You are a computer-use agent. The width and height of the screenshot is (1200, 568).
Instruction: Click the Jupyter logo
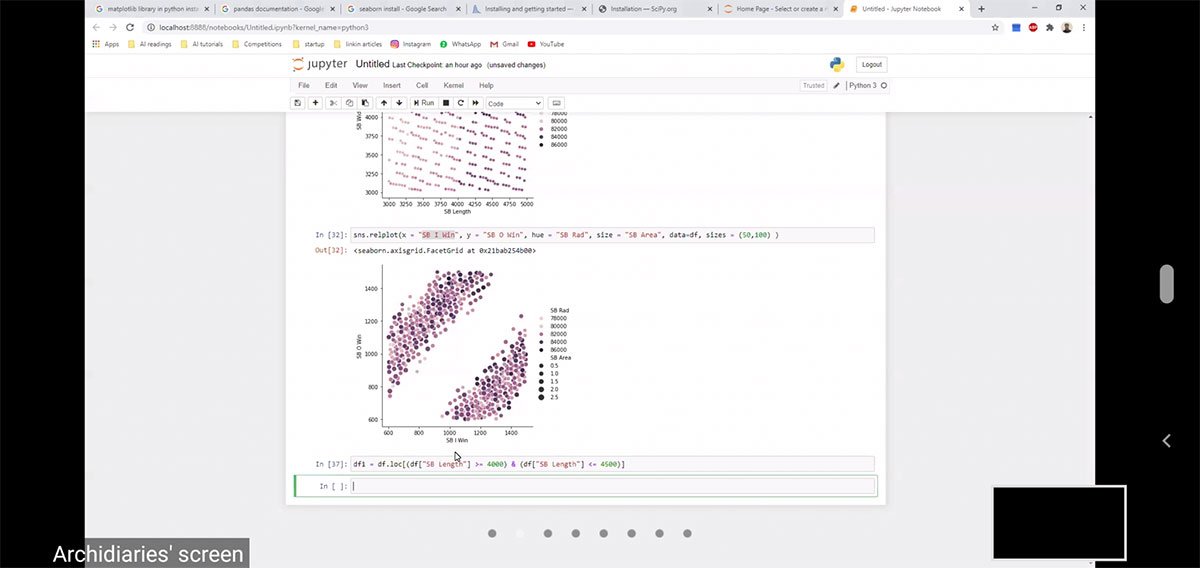pos(320,65)
